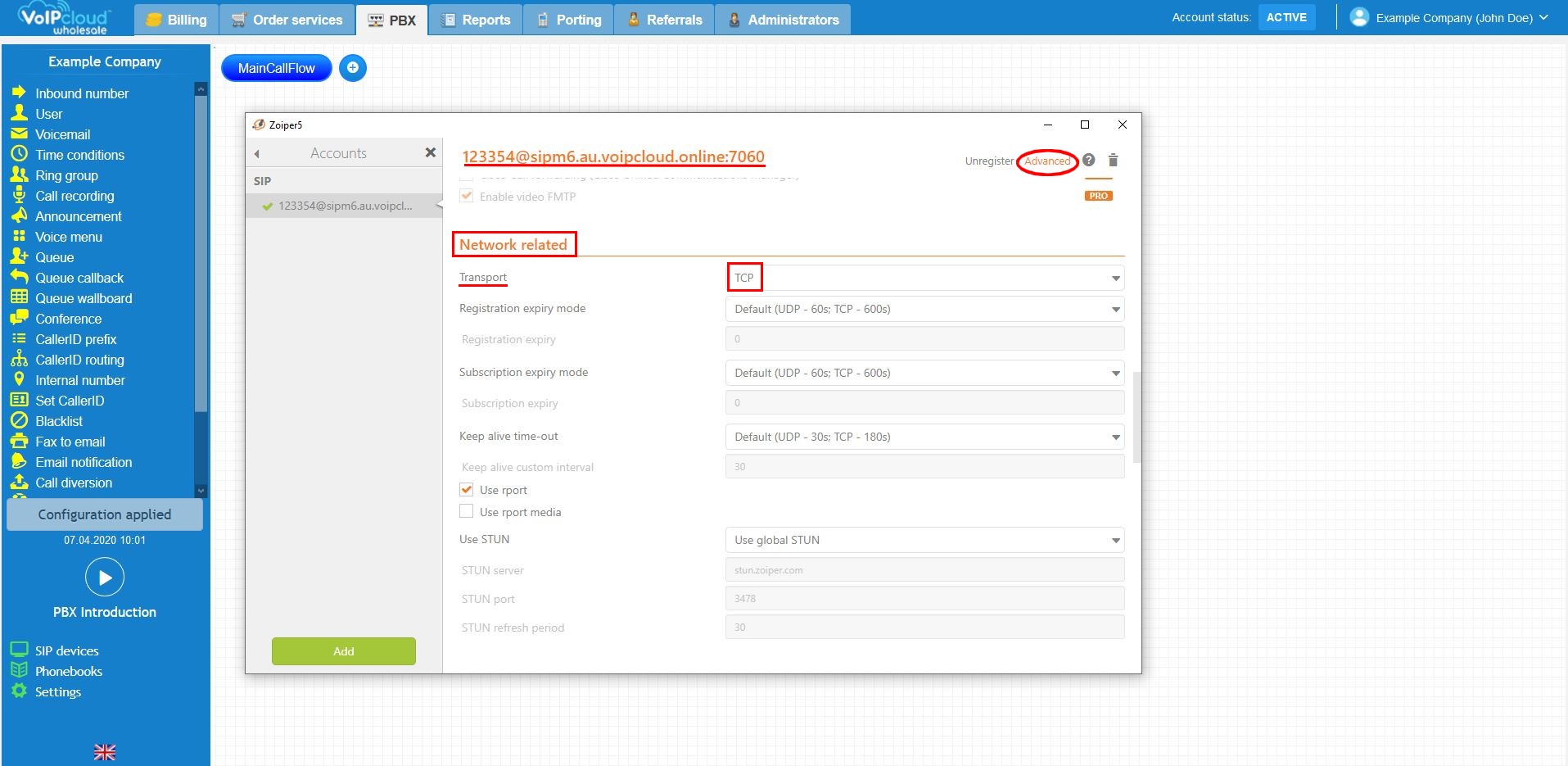Switch to the PBX tab
The width and height of the screenshot is (1568, 766).
click(x=392, y=20)
